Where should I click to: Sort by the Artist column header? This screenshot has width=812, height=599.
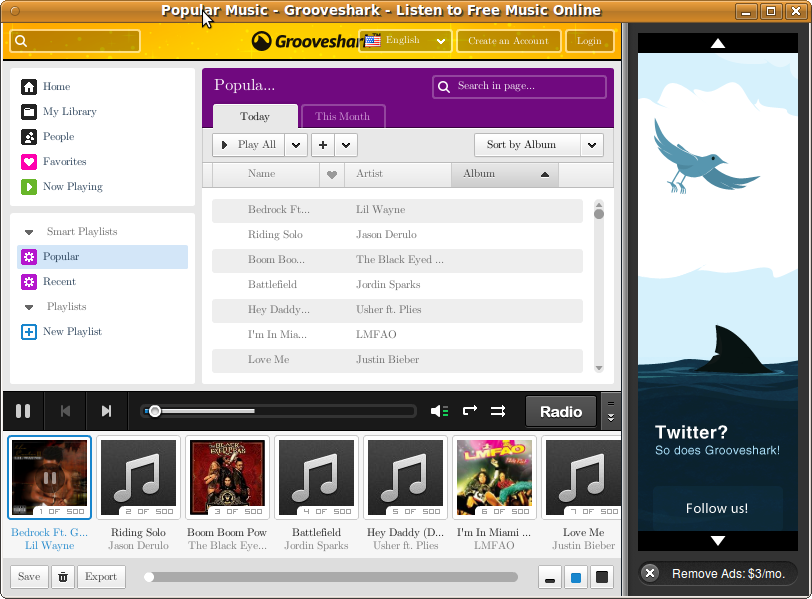398,174
